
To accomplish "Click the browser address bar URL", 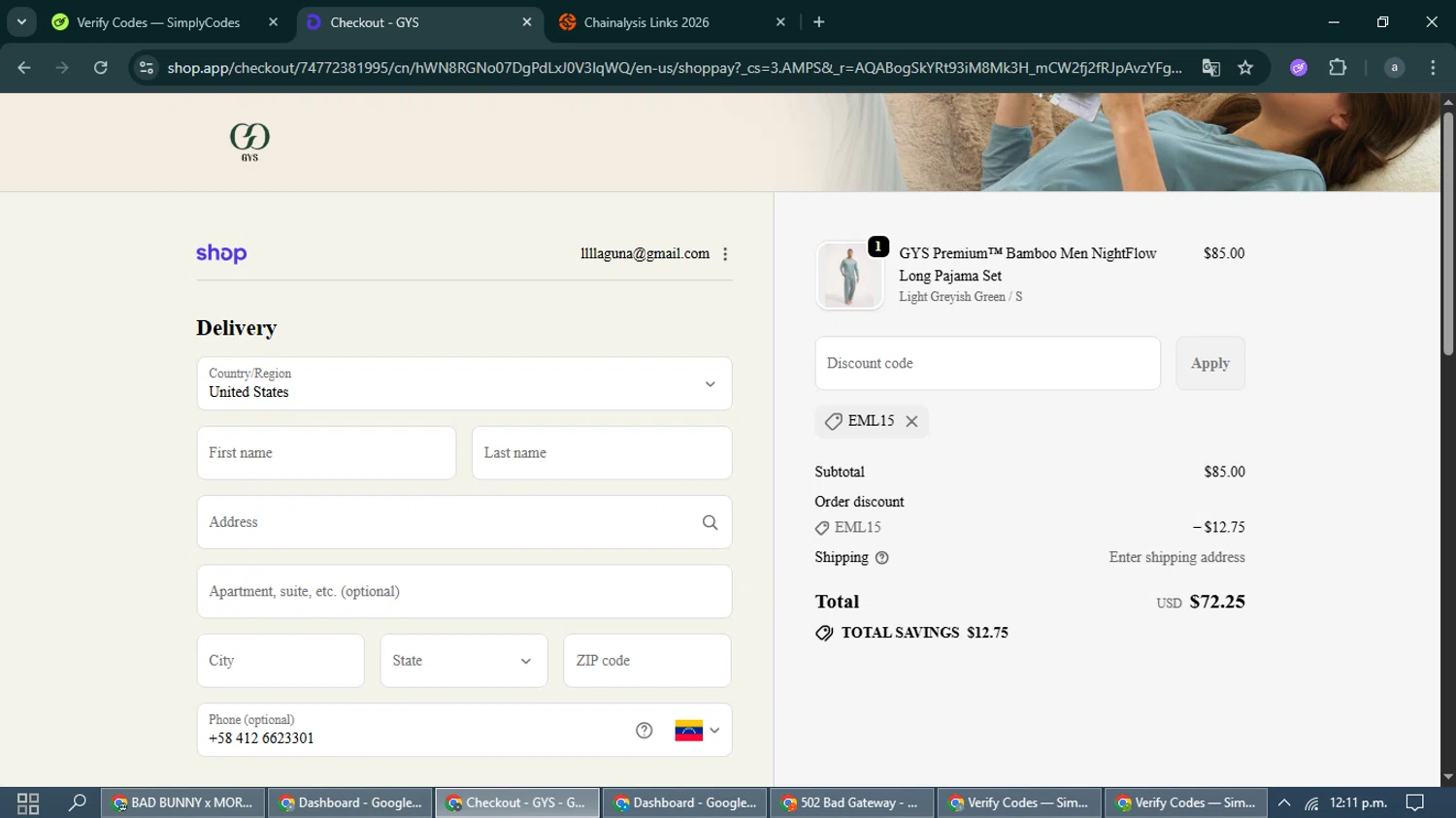I will coord(675,68).
